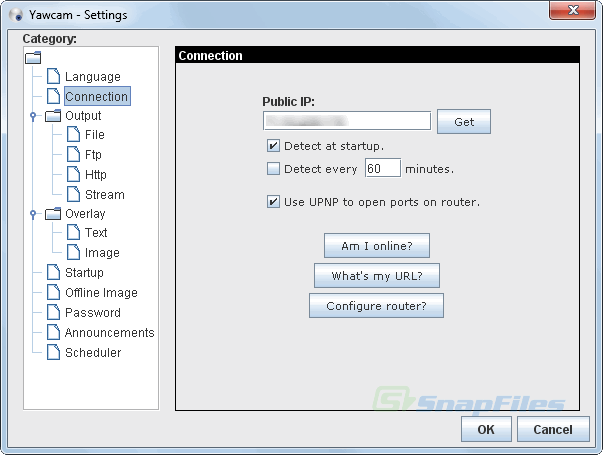Enable Detect every minutes checkbox

pyautogui.click(x=273, y=168)
